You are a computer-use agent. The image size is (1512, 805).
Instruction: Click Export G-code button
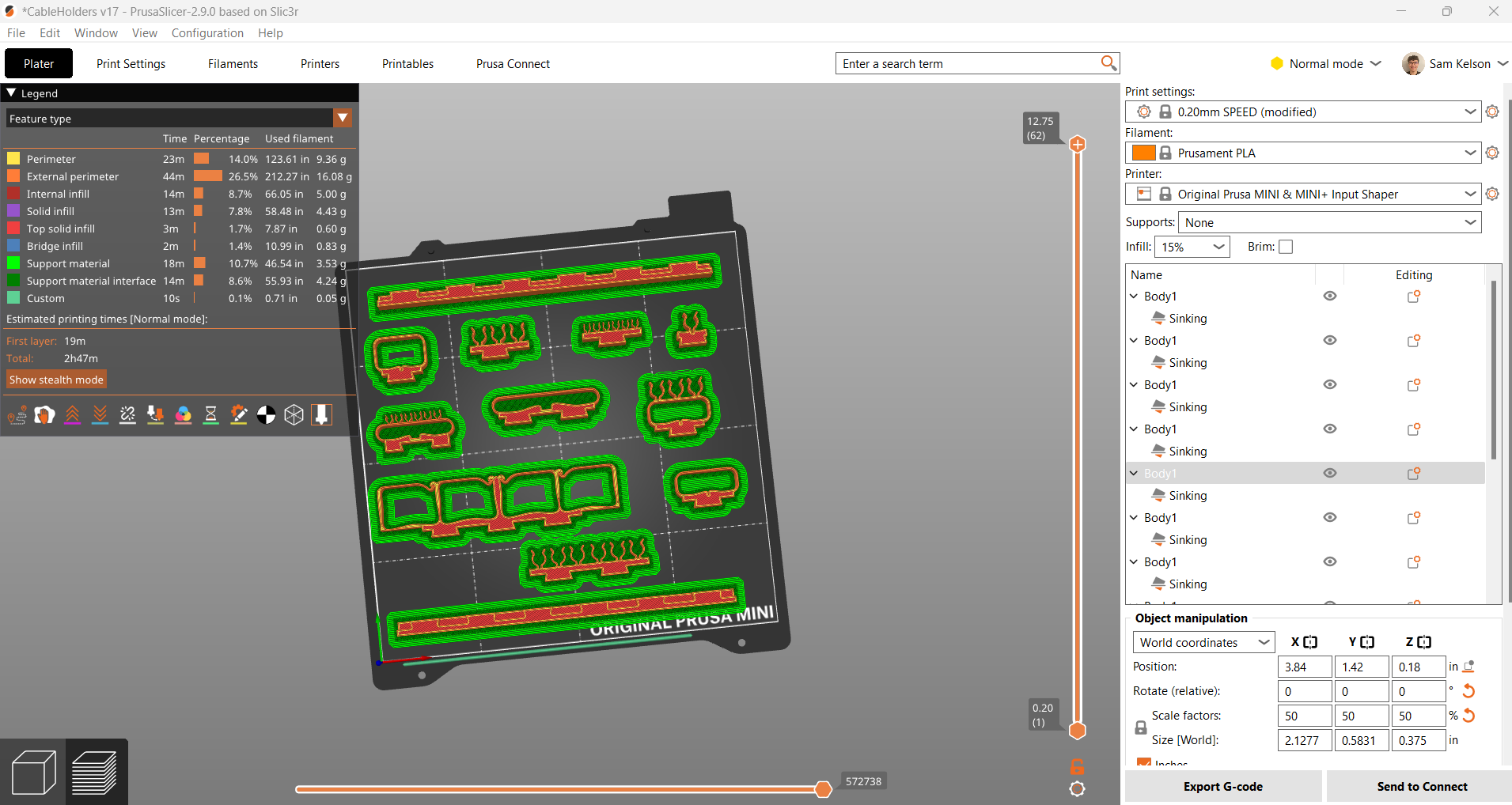[1223, 786]
